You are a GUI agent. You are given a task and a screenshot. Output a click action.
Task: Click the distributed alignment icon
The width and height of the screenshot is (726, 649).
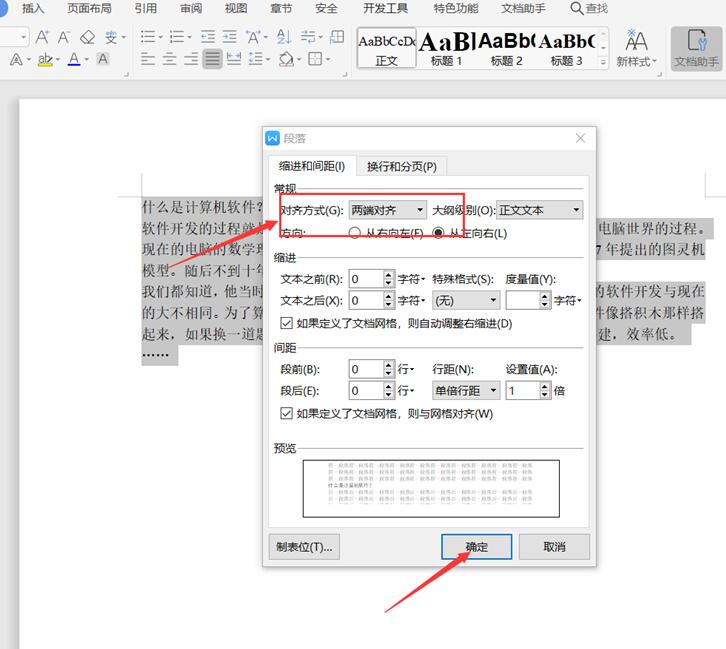234,59
